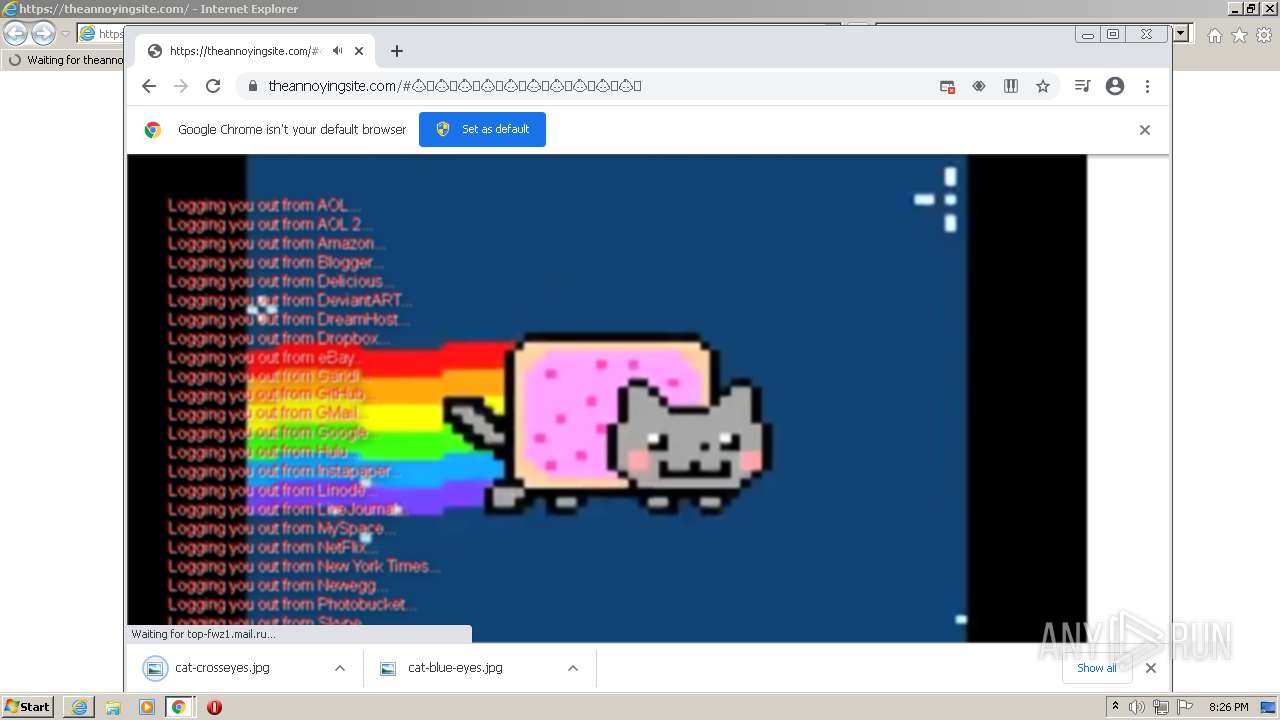Open the volume tray icon
The image size is (1280, 720).
click(1137, 707)
